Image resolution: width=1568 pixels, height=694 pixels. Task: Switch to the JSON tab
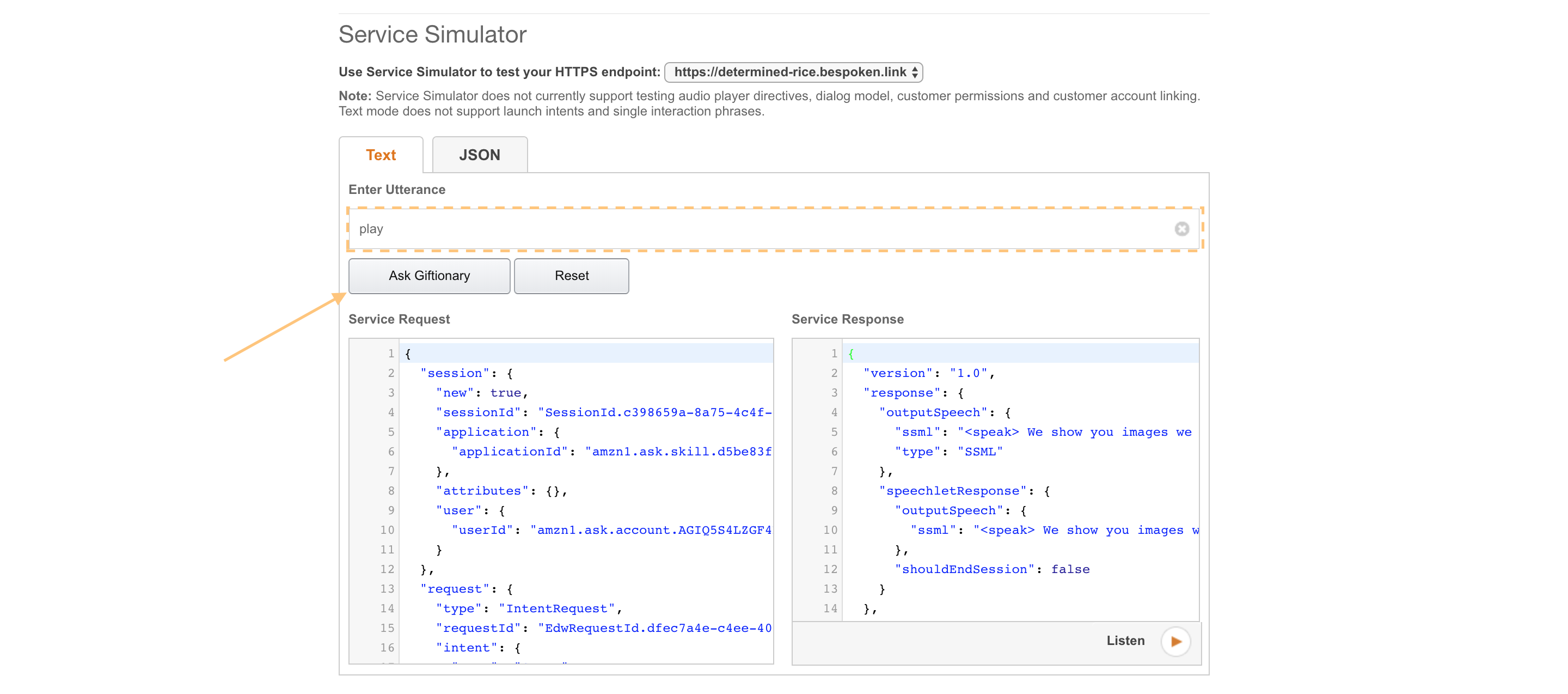(480, 155)
